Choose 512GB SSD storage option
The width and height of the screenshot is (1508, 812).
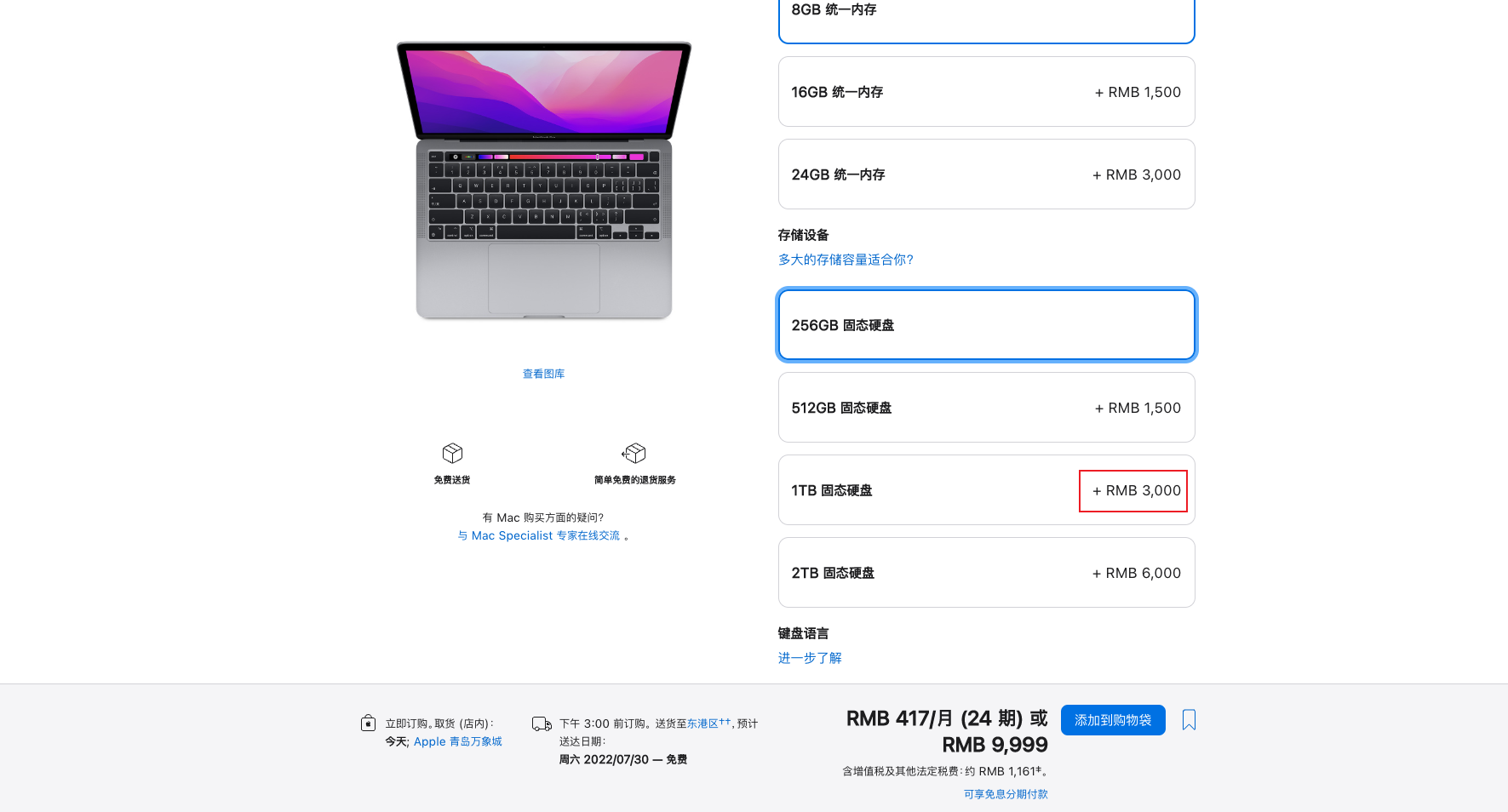pyautogui.click(x=986, y=408)
